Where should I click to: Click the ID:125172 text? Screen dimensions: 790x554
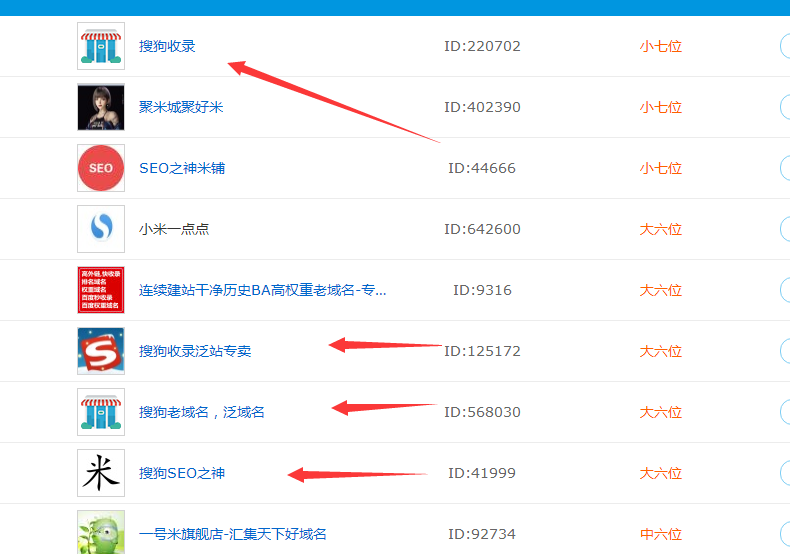click(482, 351)
